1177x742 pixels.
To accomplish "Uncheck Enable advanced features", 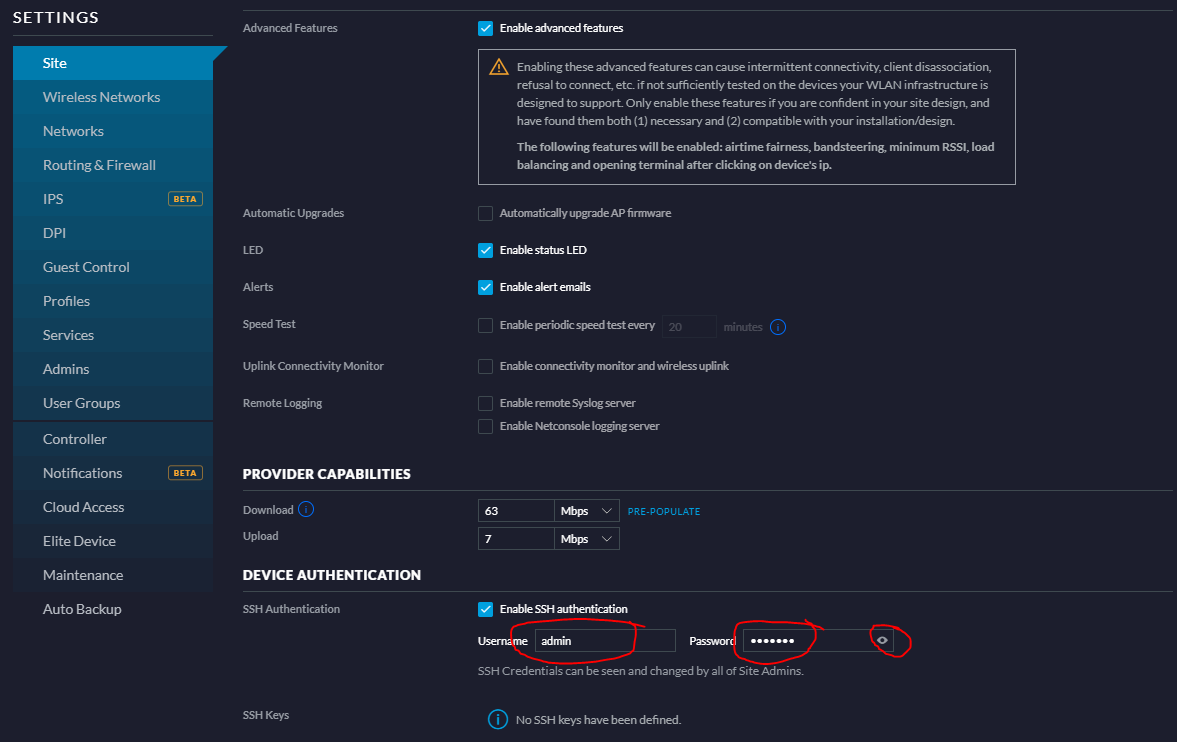I will point(486,28).
